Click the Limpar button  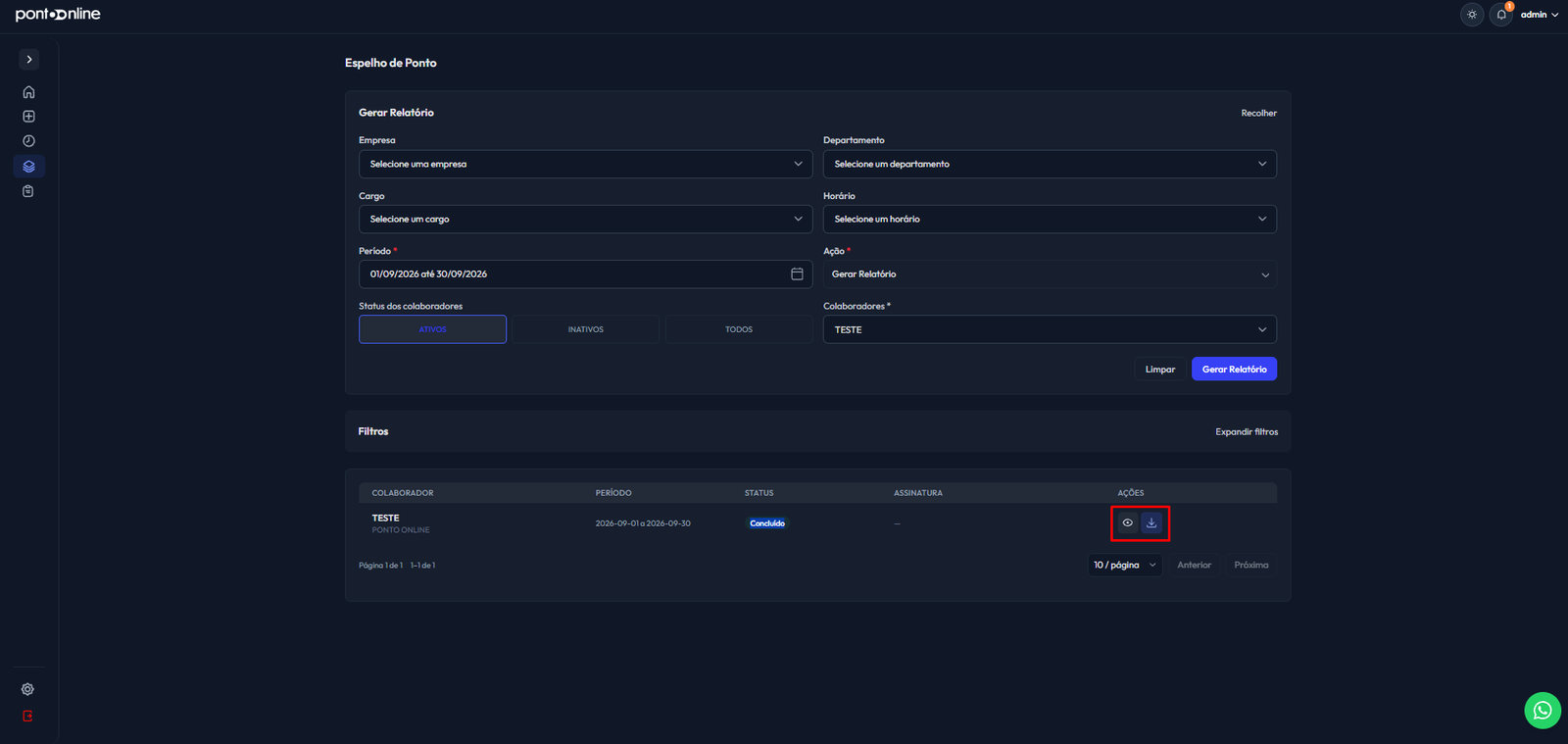(1160, 370)
